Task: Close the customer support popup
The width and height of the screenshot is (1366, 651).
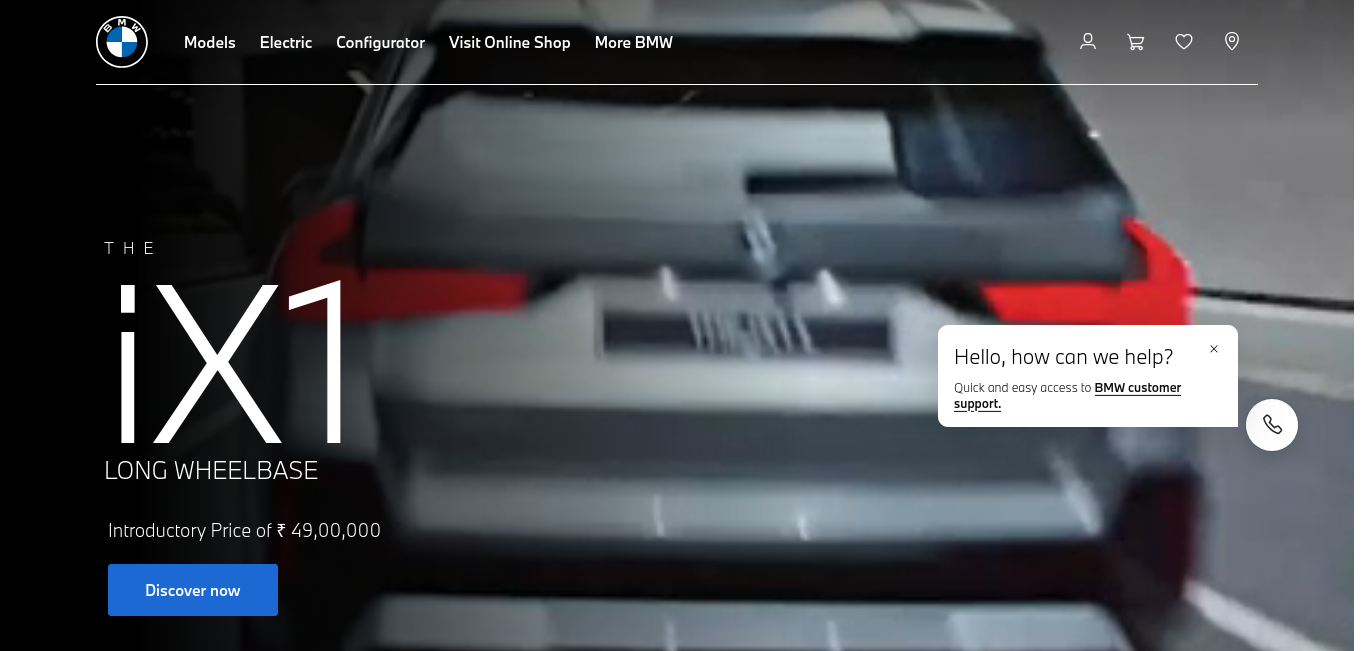Action: coord(1214,349)
